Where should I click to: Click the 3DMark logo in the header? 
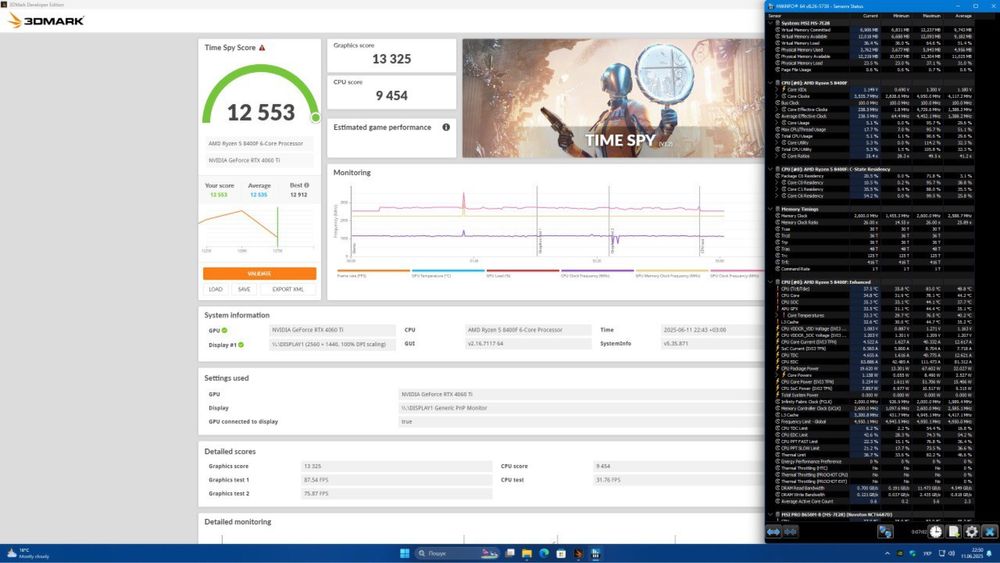[46, 20]
